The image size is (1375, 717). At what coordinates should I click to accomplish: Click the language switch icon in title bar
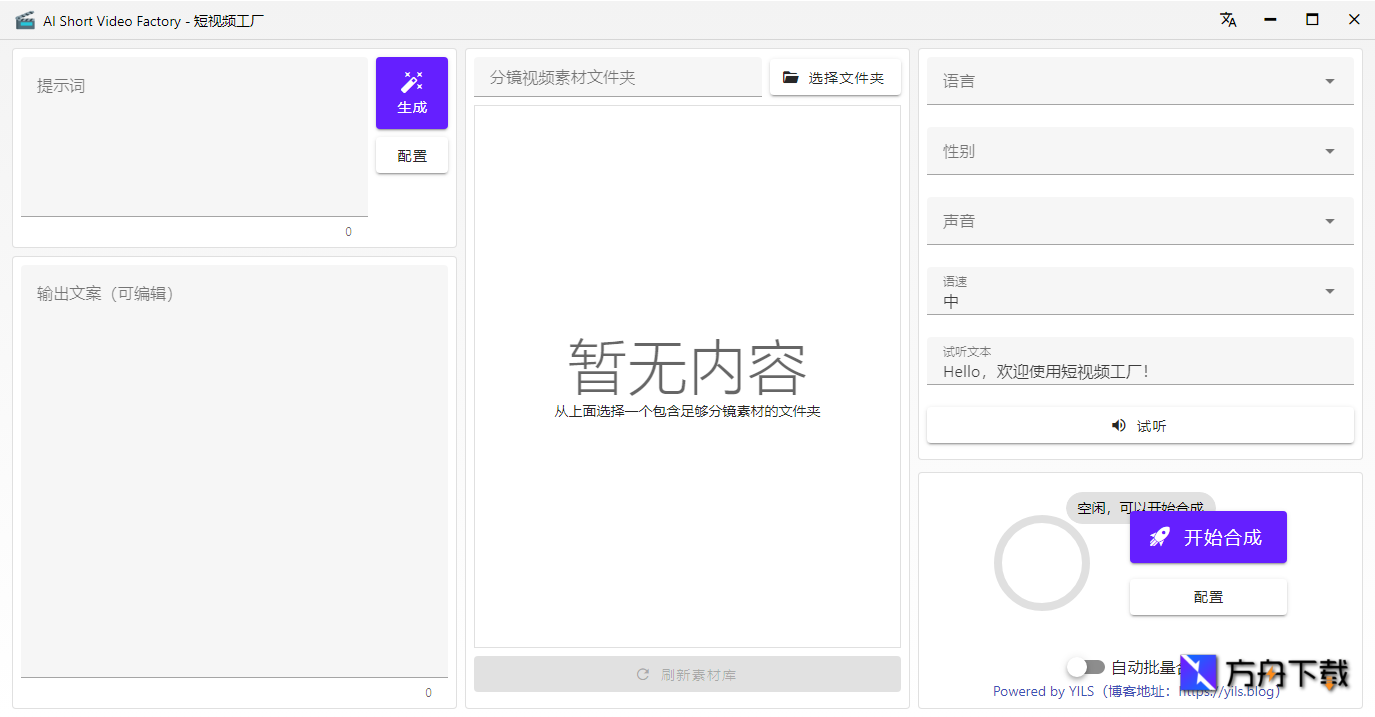coord(1228,19)
